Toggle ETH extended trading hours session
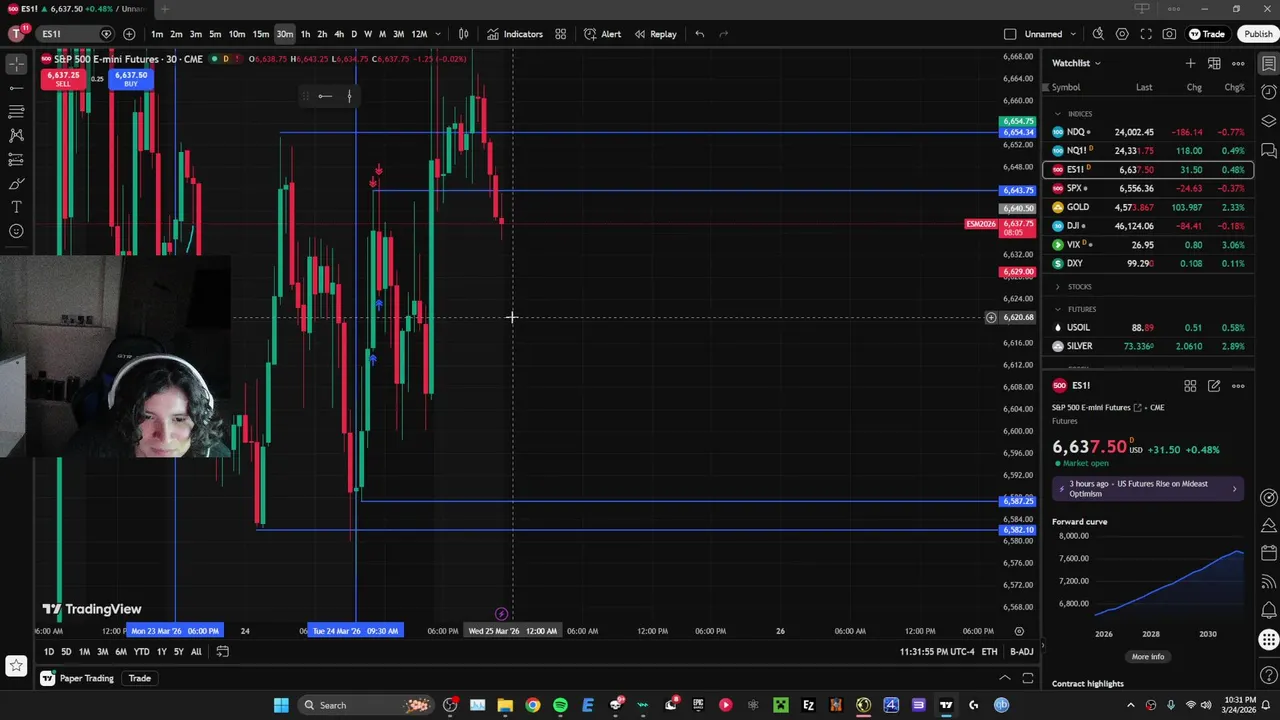Screen dimensions: 1280x720 coord(989,652)
